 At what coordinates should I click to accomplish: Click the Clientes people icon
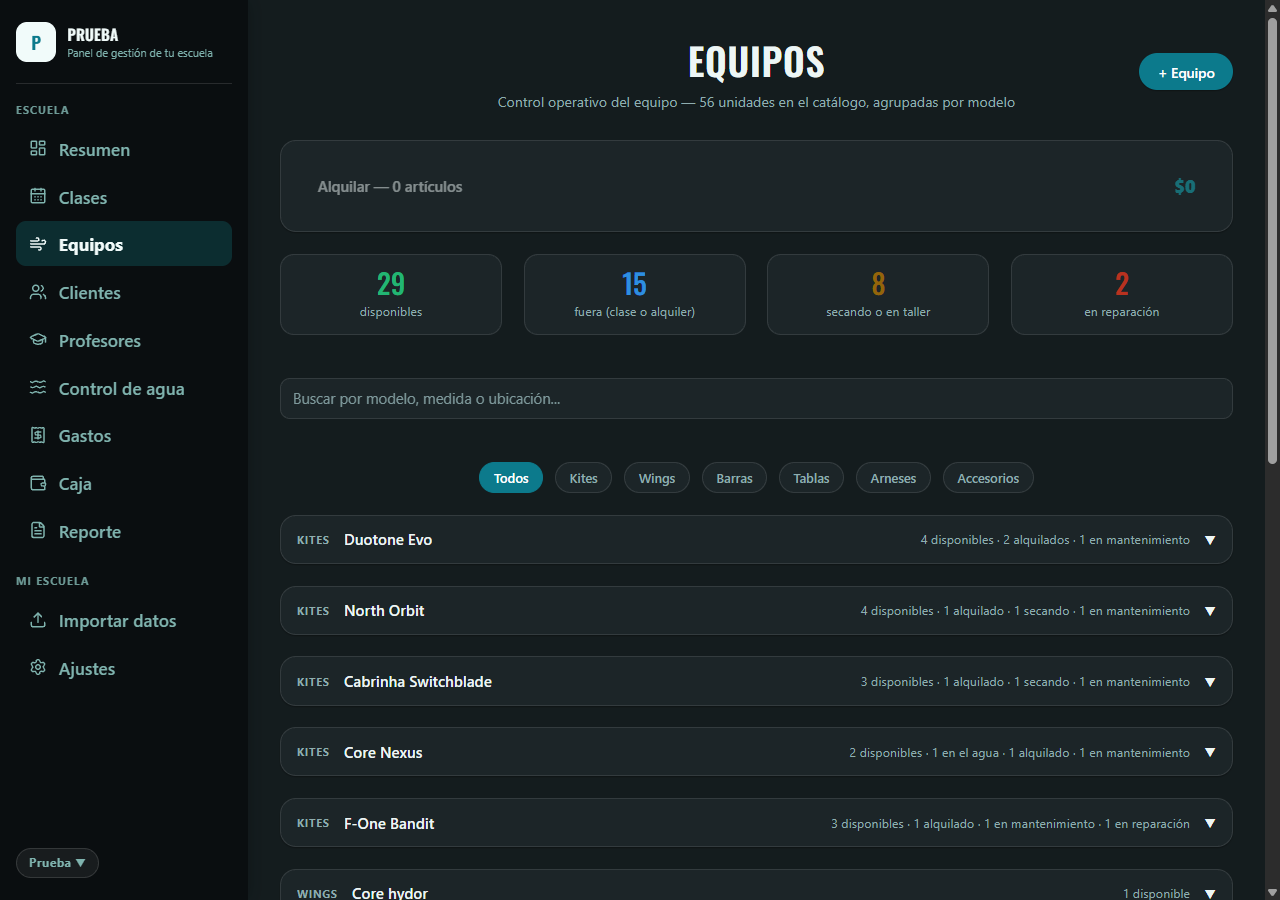pyautogui.click(x=38, y=293)
